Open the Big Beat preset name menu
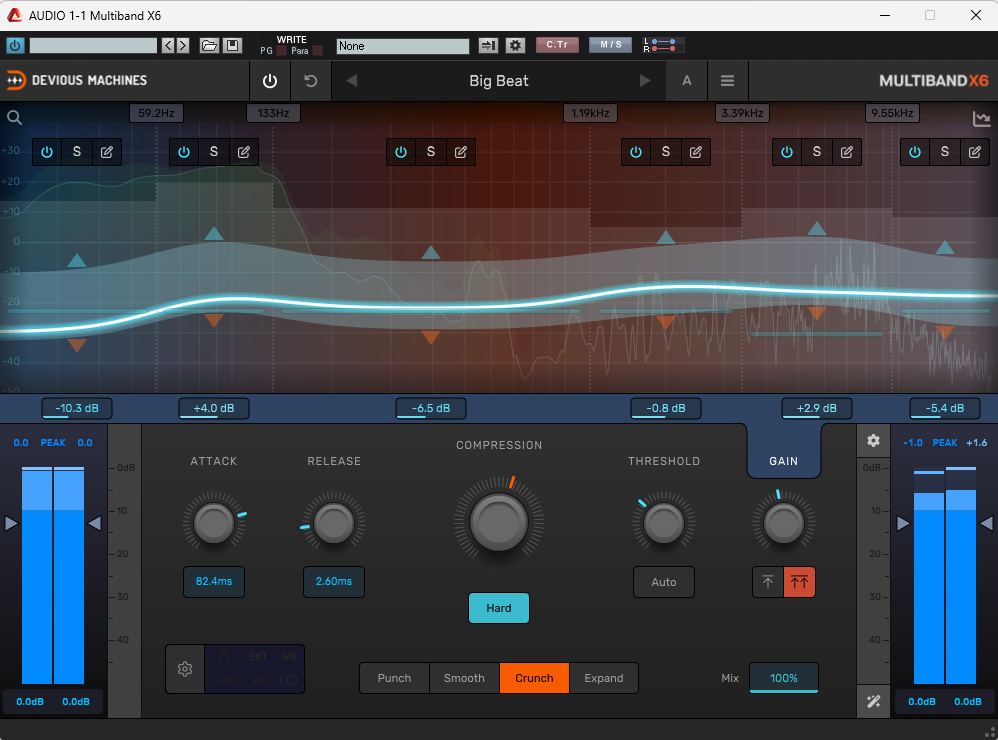Image resolution: width=998 pixels, height=740 pixels. point(498,81)
